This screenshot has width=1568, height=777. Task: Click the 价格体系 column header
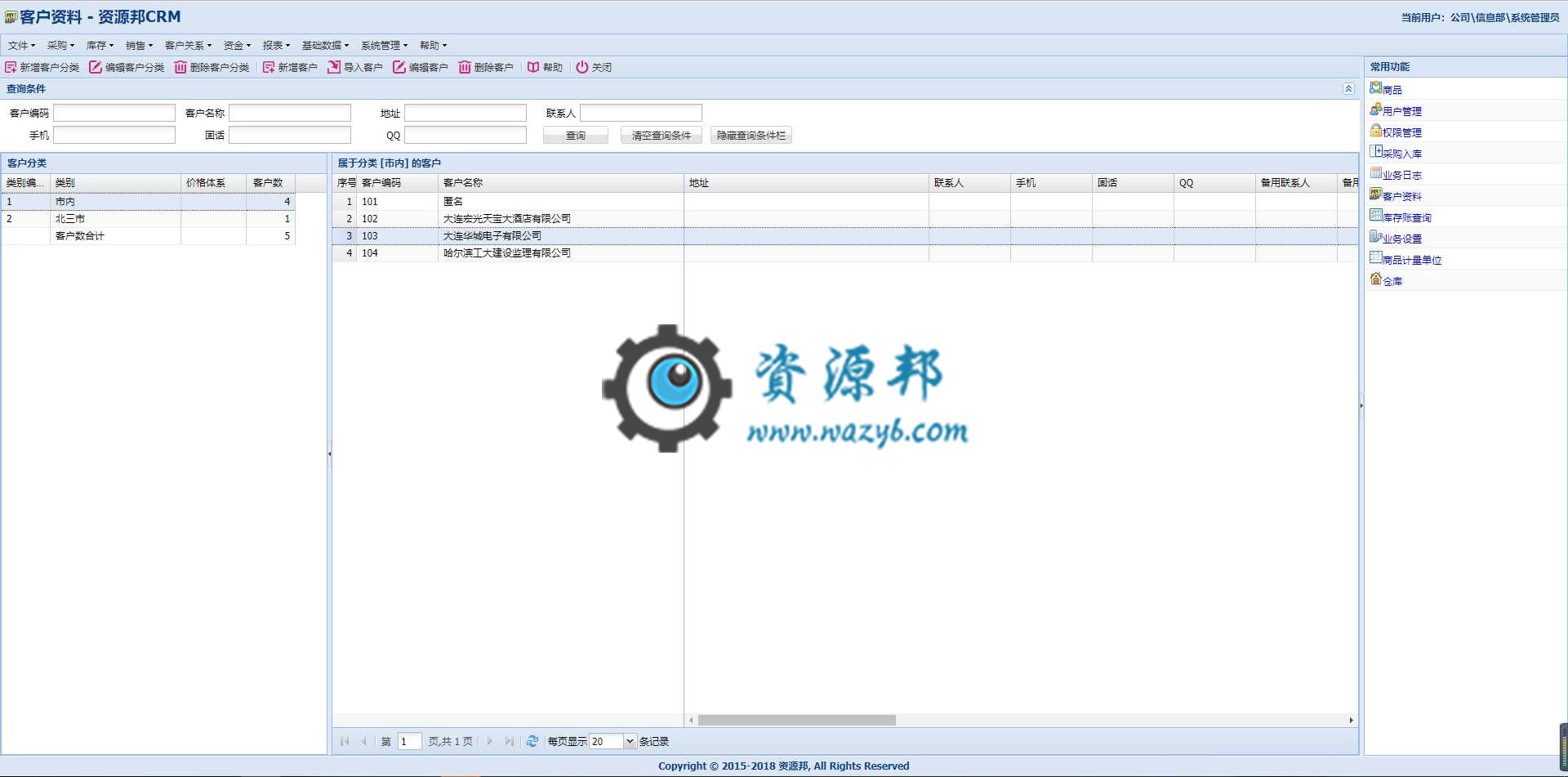(x=213, y=183)
